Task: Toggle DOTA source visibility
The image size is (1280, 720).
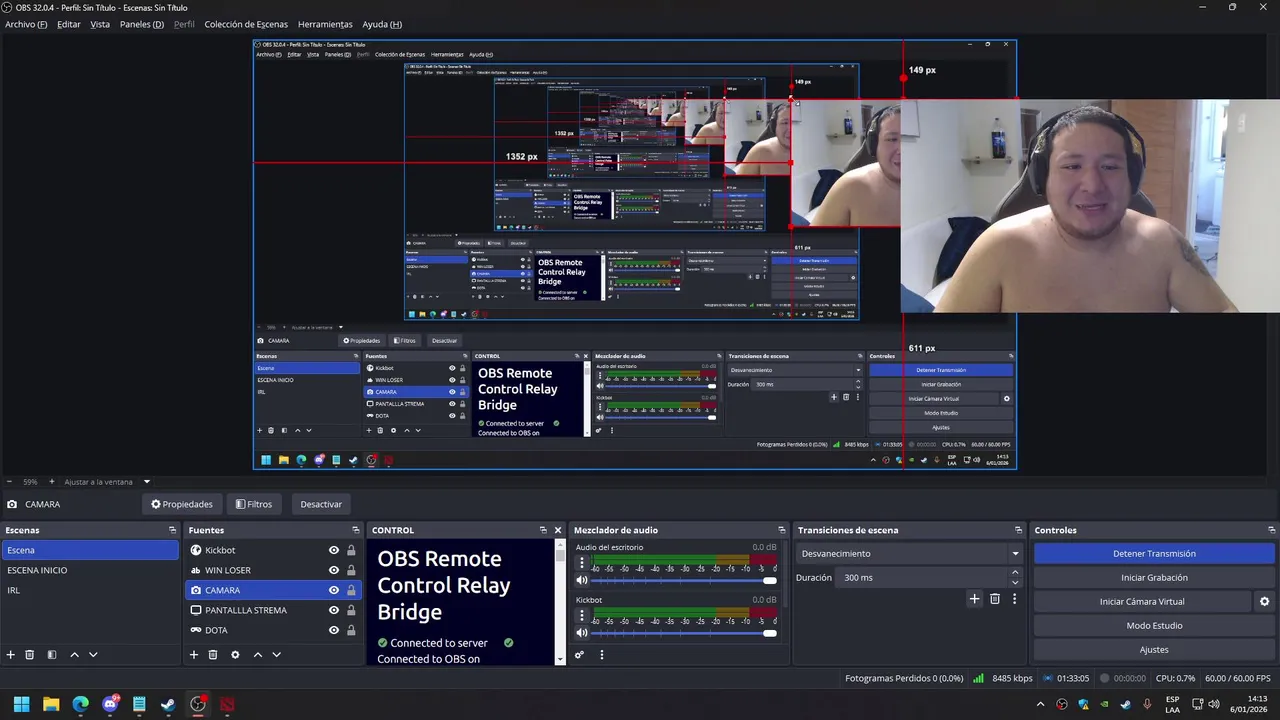Action: (334, 630)
